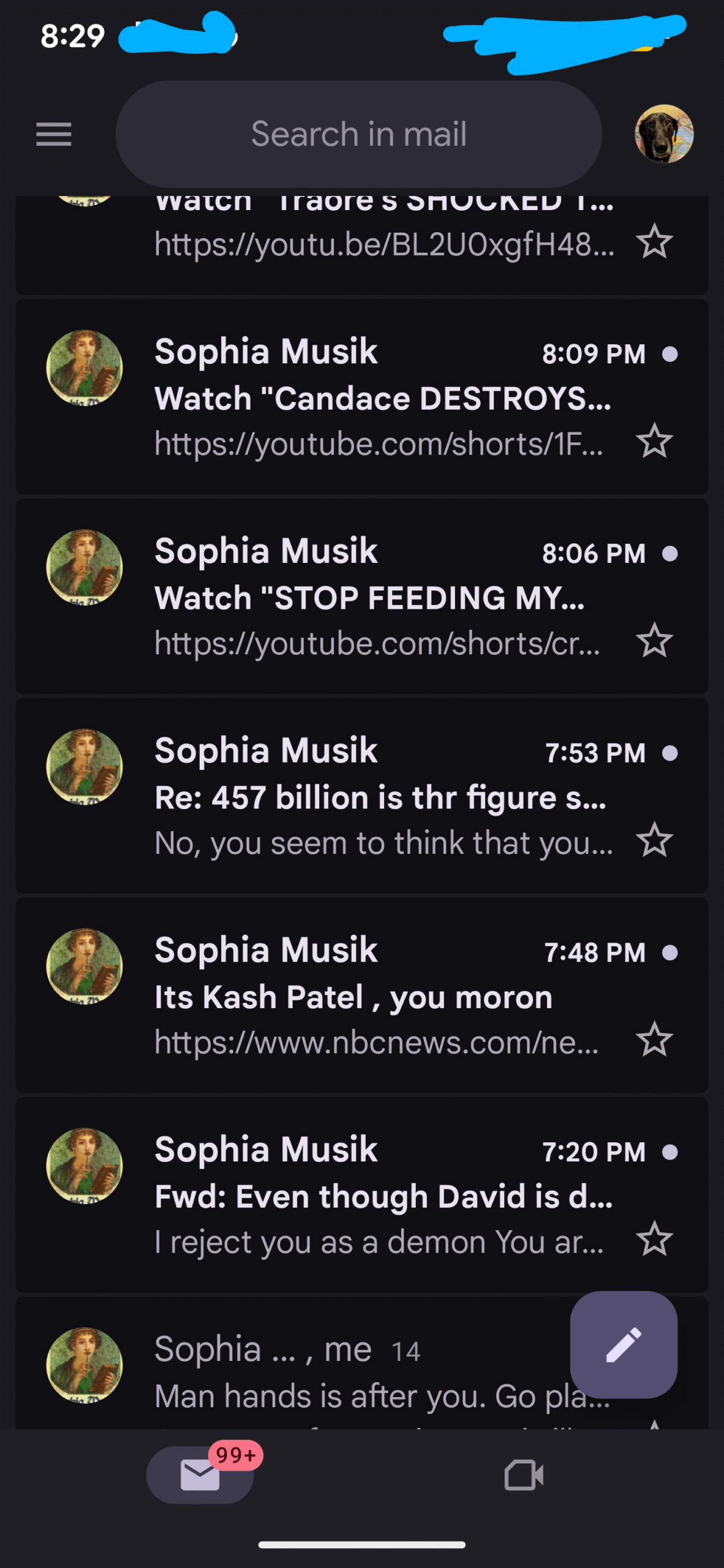Screen dimensions: 724x1568
Task: Click the Search in mail field
Action: tap(358, 134)
